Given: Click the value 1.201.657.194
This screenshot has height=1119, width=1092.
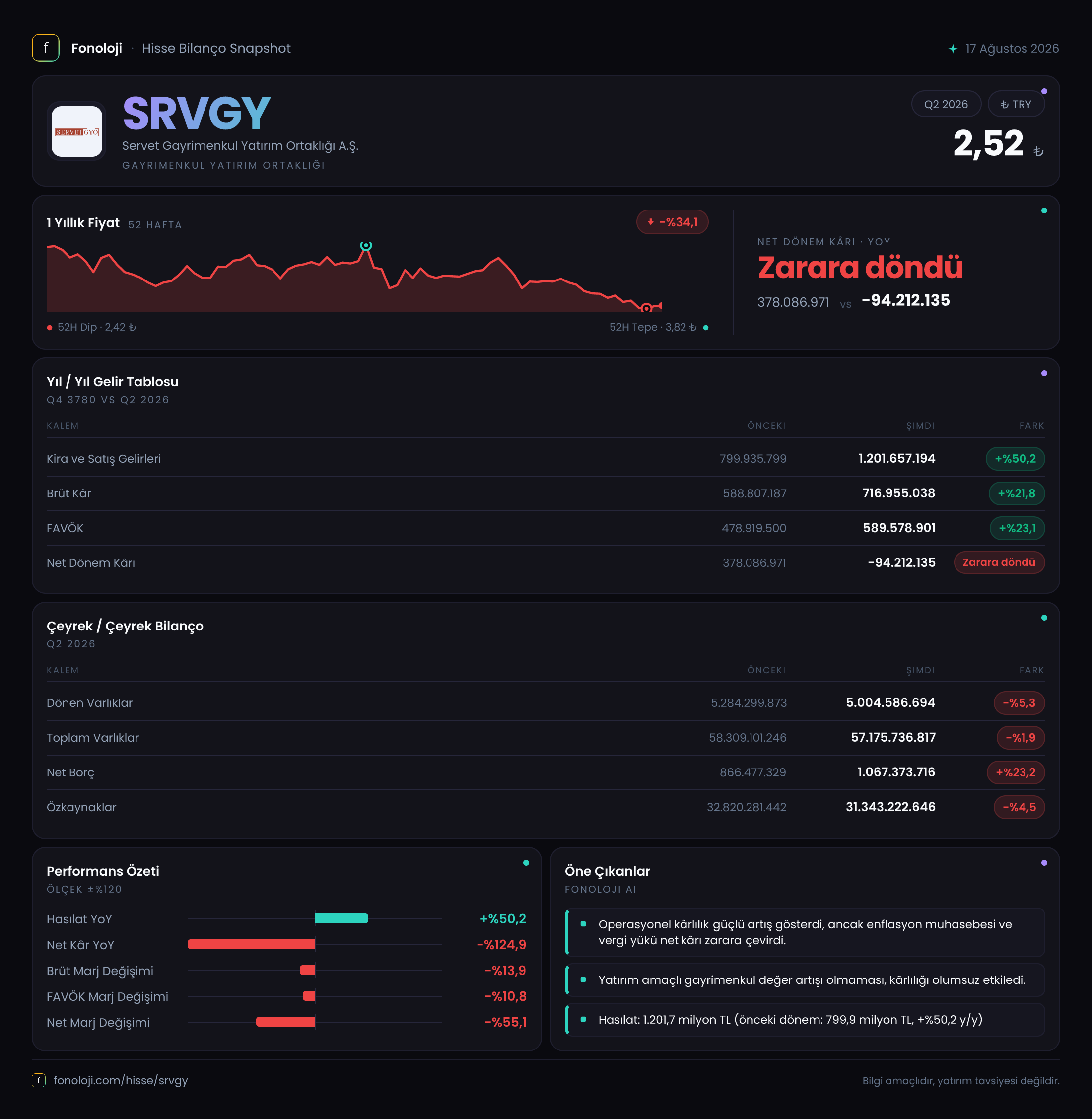Looking at the screenshot, I should click(896, 458).
